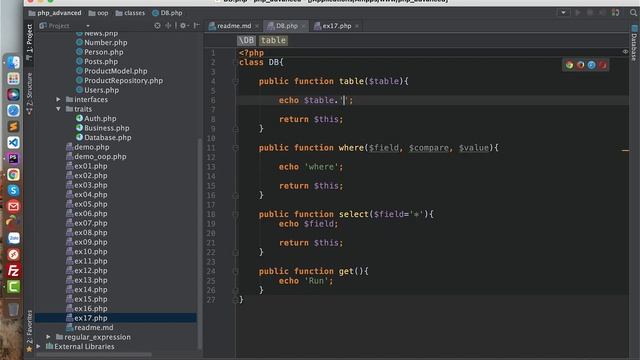The height and width of the screenshot is (360, 640).
Task: Click the scroll-from-source icon in Project panel
Action: click(x=157, y=26)
